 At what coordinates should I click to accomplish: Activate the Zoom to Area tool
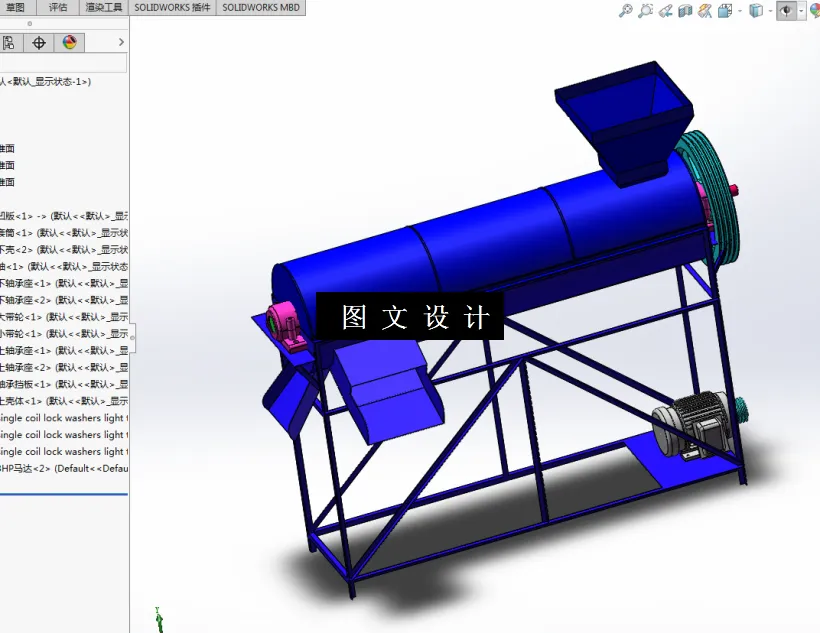coord(646,11)
